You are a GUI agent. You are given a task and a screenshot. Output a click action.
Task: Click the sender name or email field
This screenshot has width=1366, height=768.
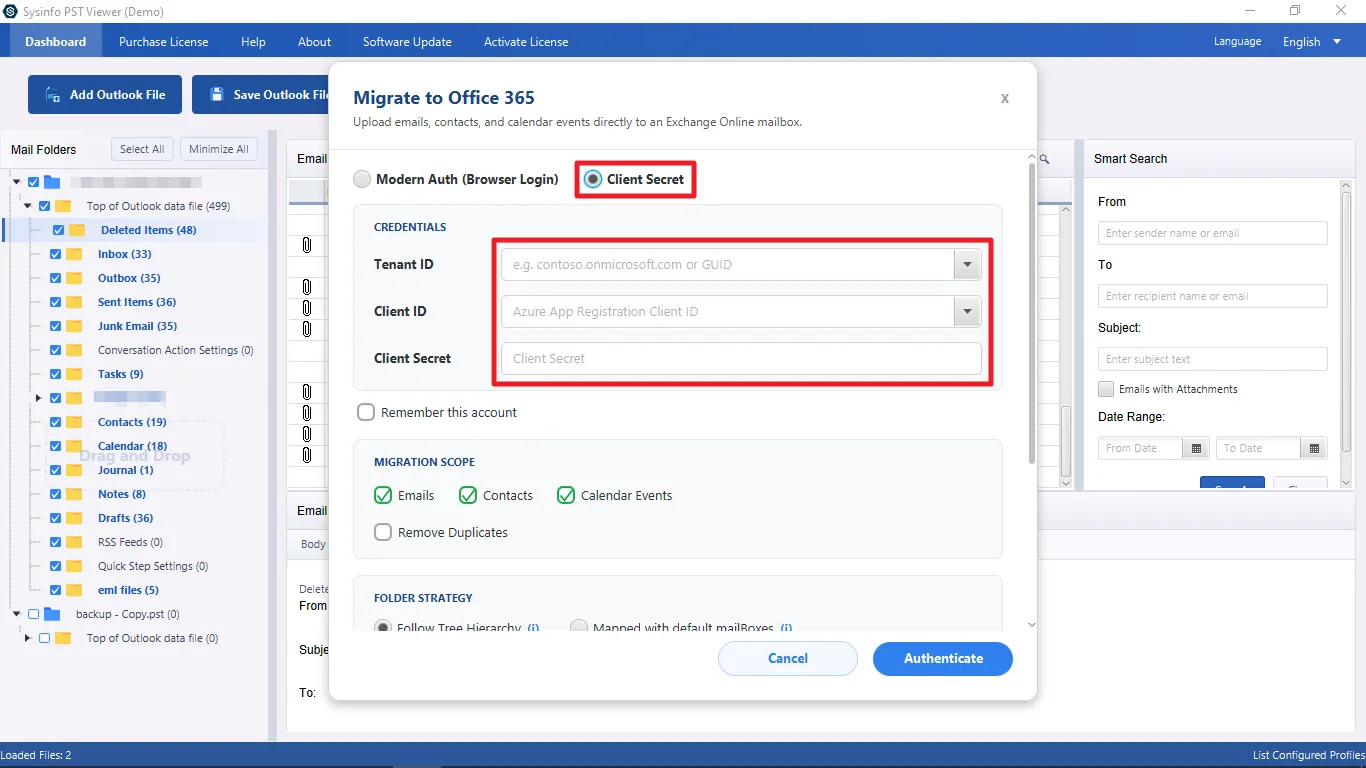(1213, 233)
